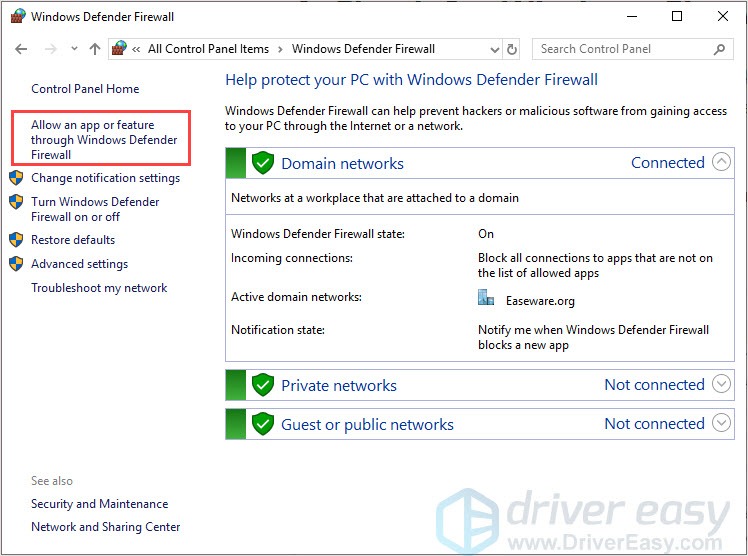Close the Windows Defender Firewall window
Viewport: 748px width, 556px height.
point(723,16)
